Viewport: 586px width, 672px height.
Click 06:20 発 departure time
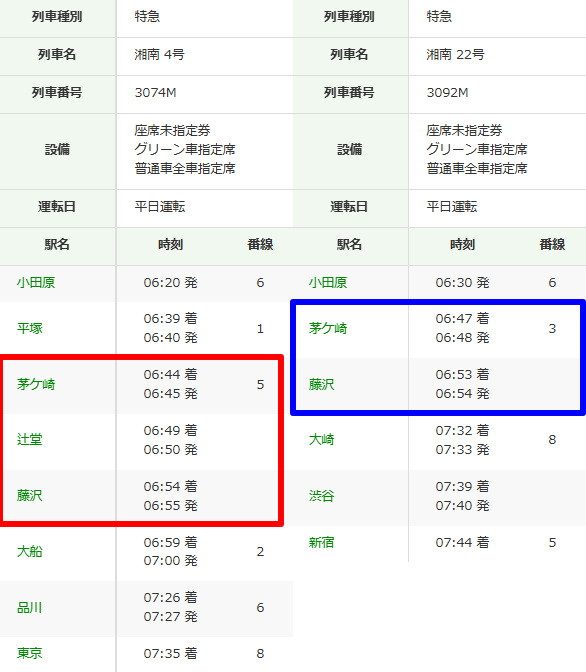pos(171,283)
